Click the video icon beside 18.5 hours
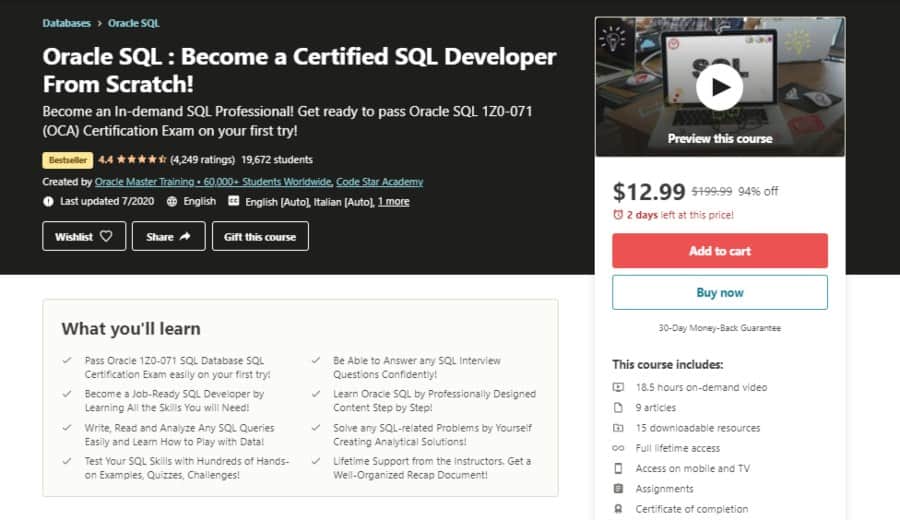 tap(618, 387)
